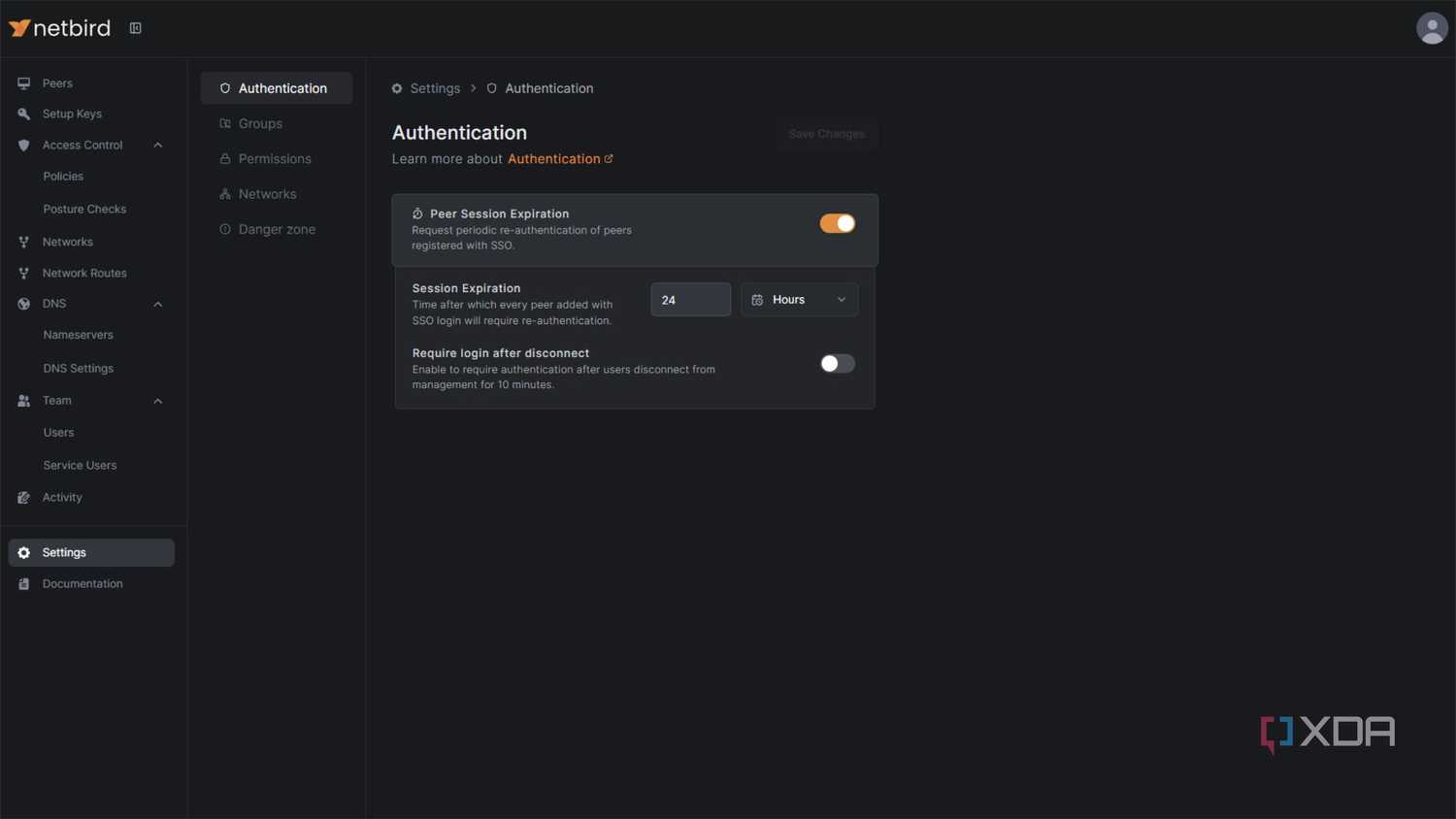Open the Users page
The width and height of the screenshot is (1456, 819).
click(58, 433)
